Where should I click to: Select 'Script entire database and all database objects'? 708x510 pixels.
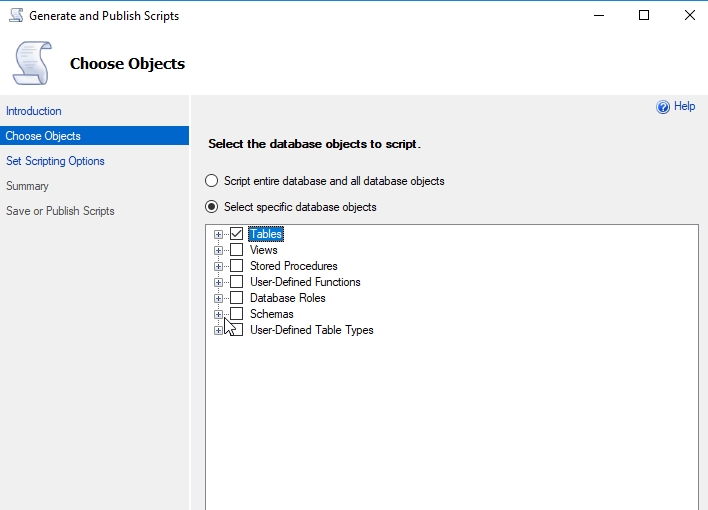click(211, 181)
